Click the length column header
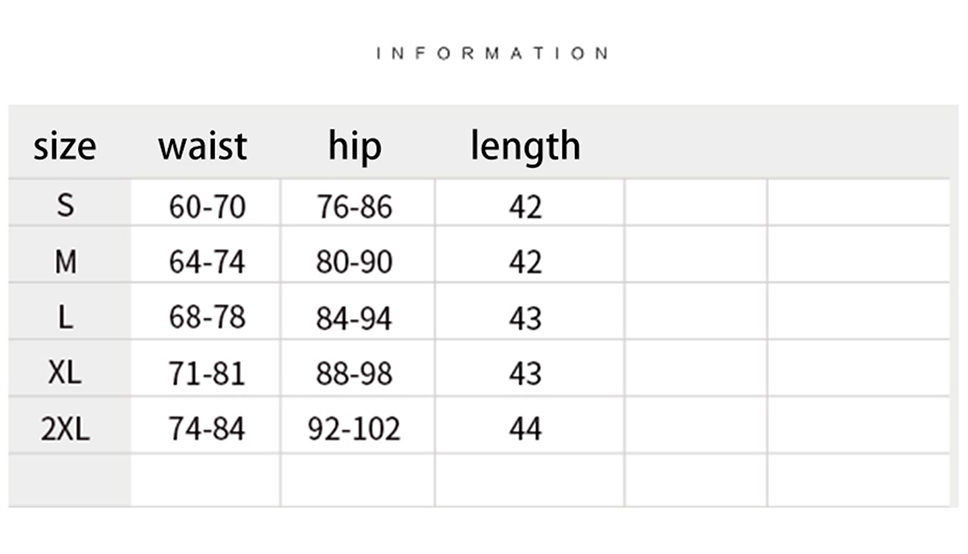The width and height of the screenshot is (968, 554). (x=525, y=146)
